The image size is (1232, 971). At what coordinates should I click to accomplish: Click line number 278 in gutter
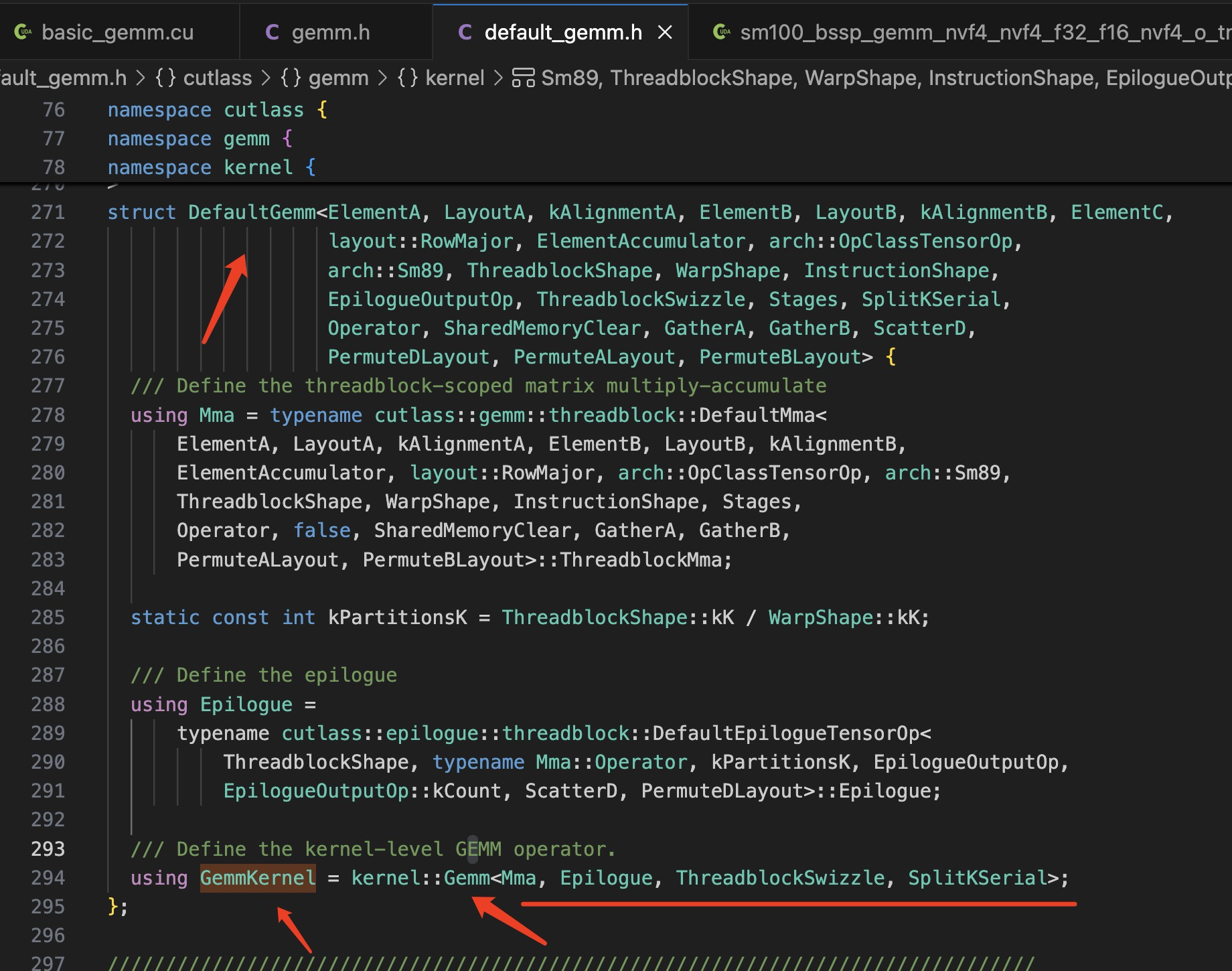[48, 415]
